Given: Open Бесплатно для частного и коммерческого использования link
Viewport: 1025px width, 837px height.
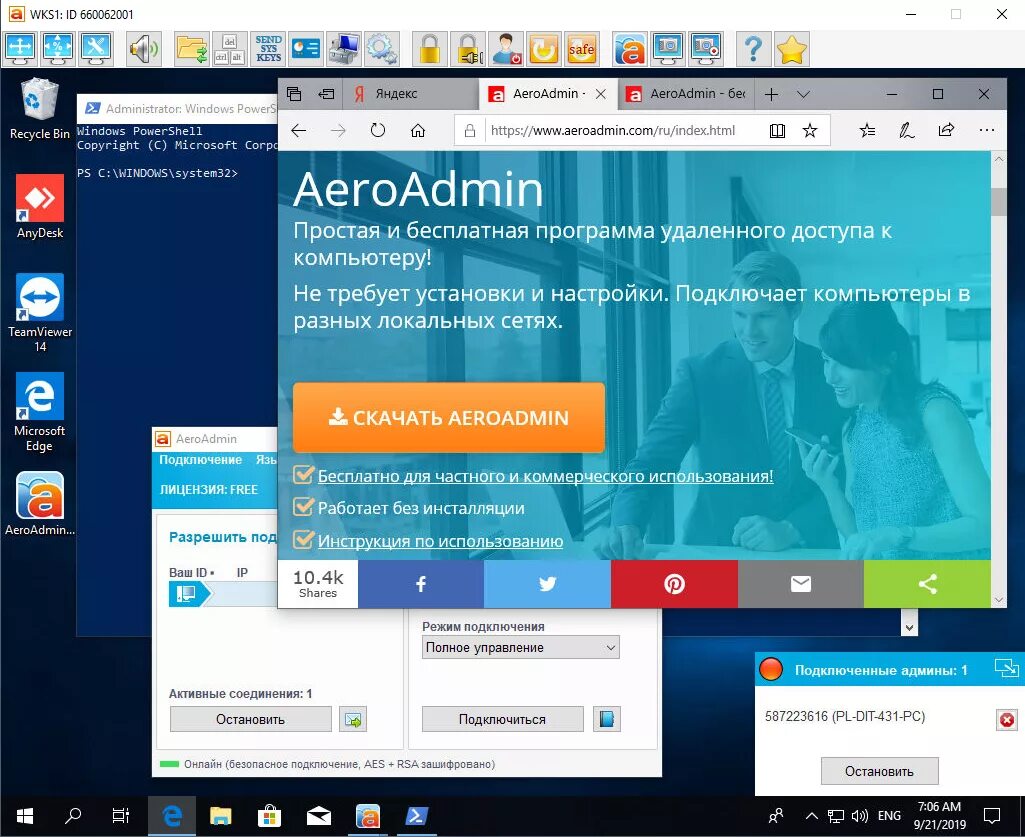Looking at the screenshot, I should [x=545, y=476].
